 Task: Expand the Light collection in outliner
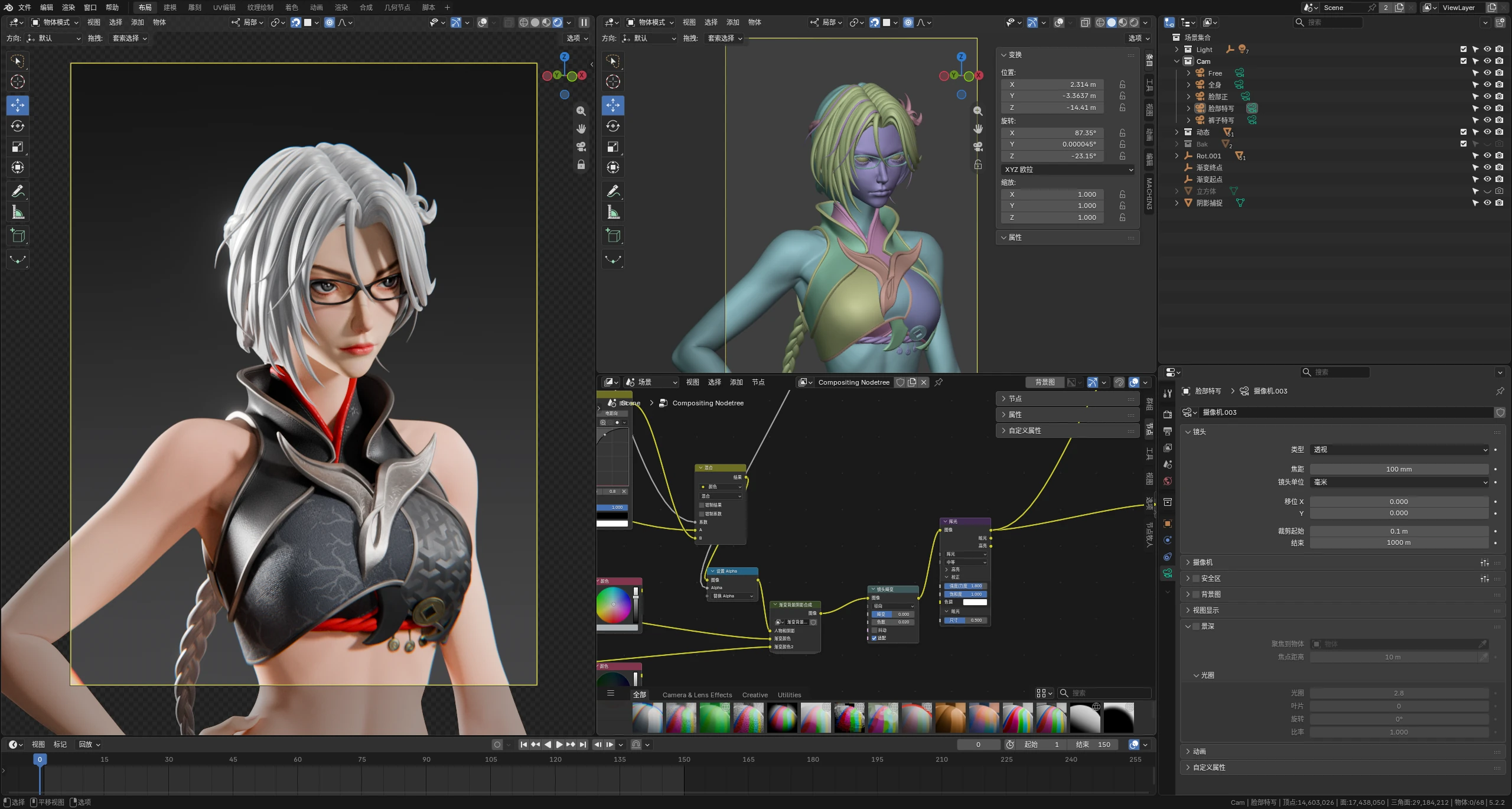point(1177,50)
